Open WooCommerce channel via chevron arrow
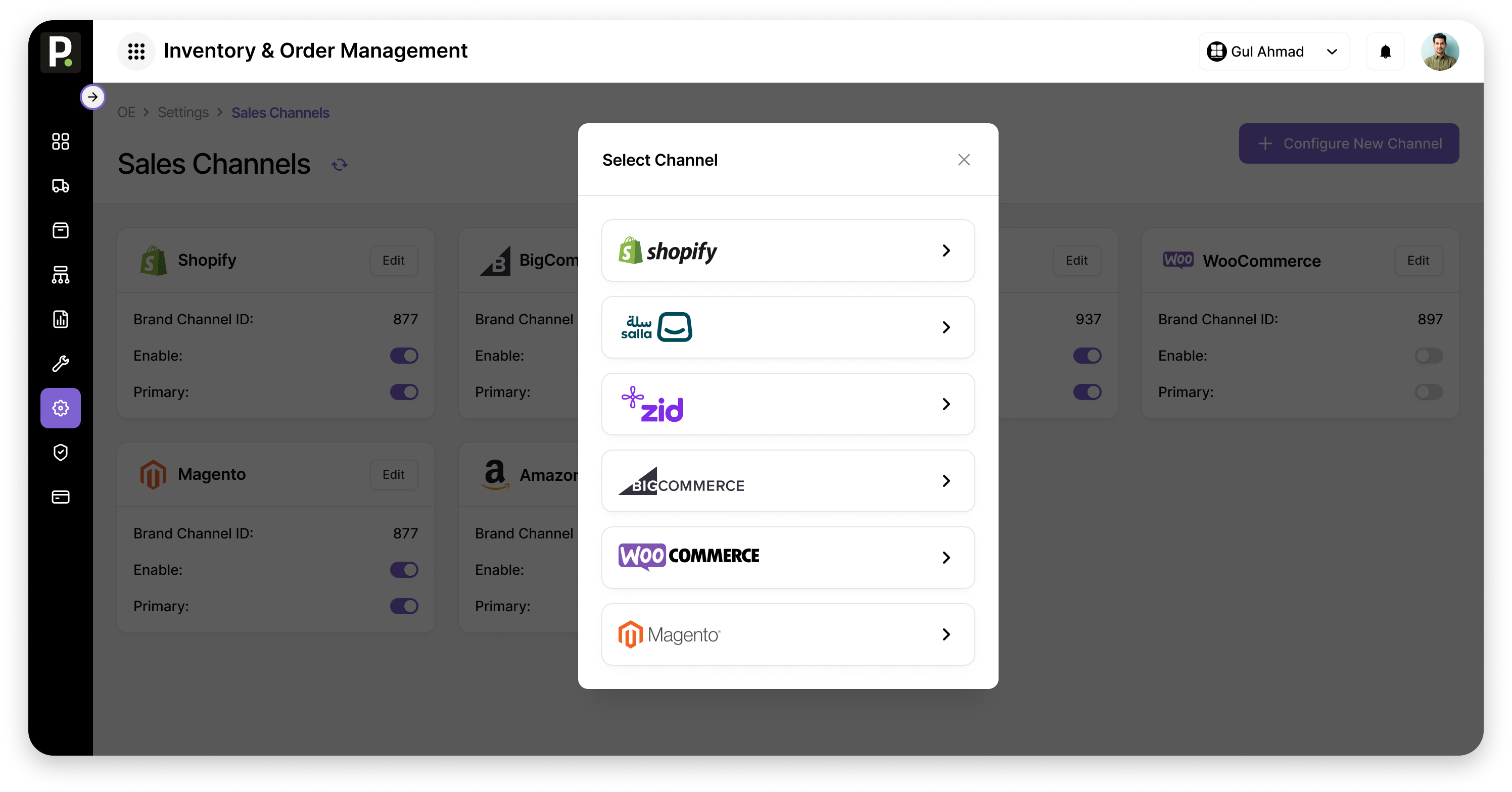Screen dimensions: 1512x792 pyautogui.click(x=946, y=557)
